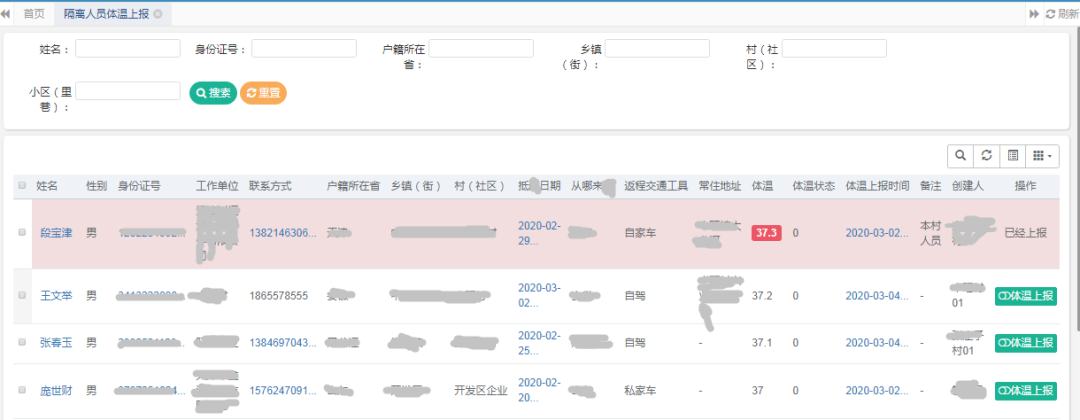This screenshot has width=1080, height=420.
Task: Click the 姓名 input field
Action: (x=127, y=48)
